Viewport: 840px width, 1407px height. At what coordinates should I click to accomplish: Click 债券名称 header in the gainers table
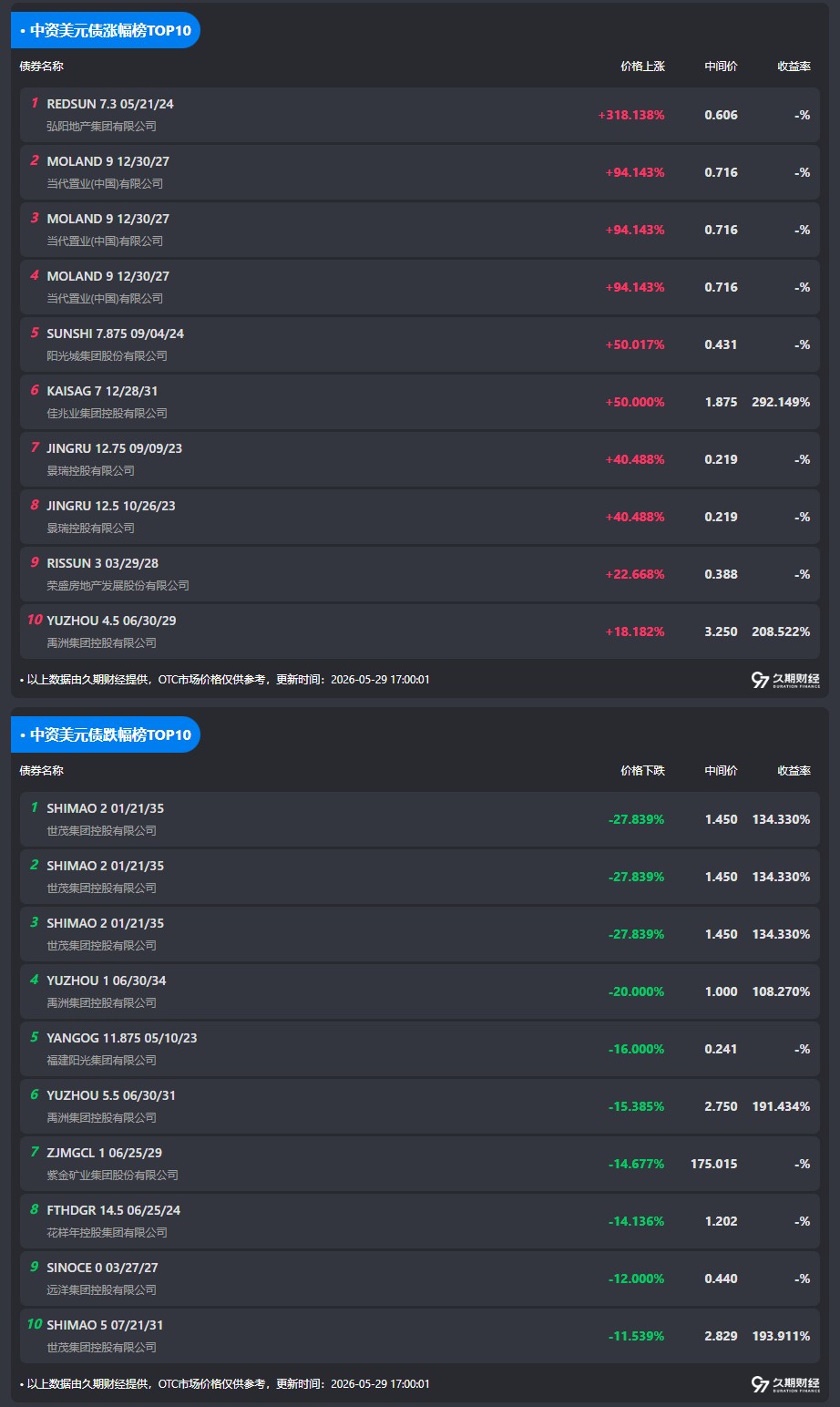(x=42, y=67)
